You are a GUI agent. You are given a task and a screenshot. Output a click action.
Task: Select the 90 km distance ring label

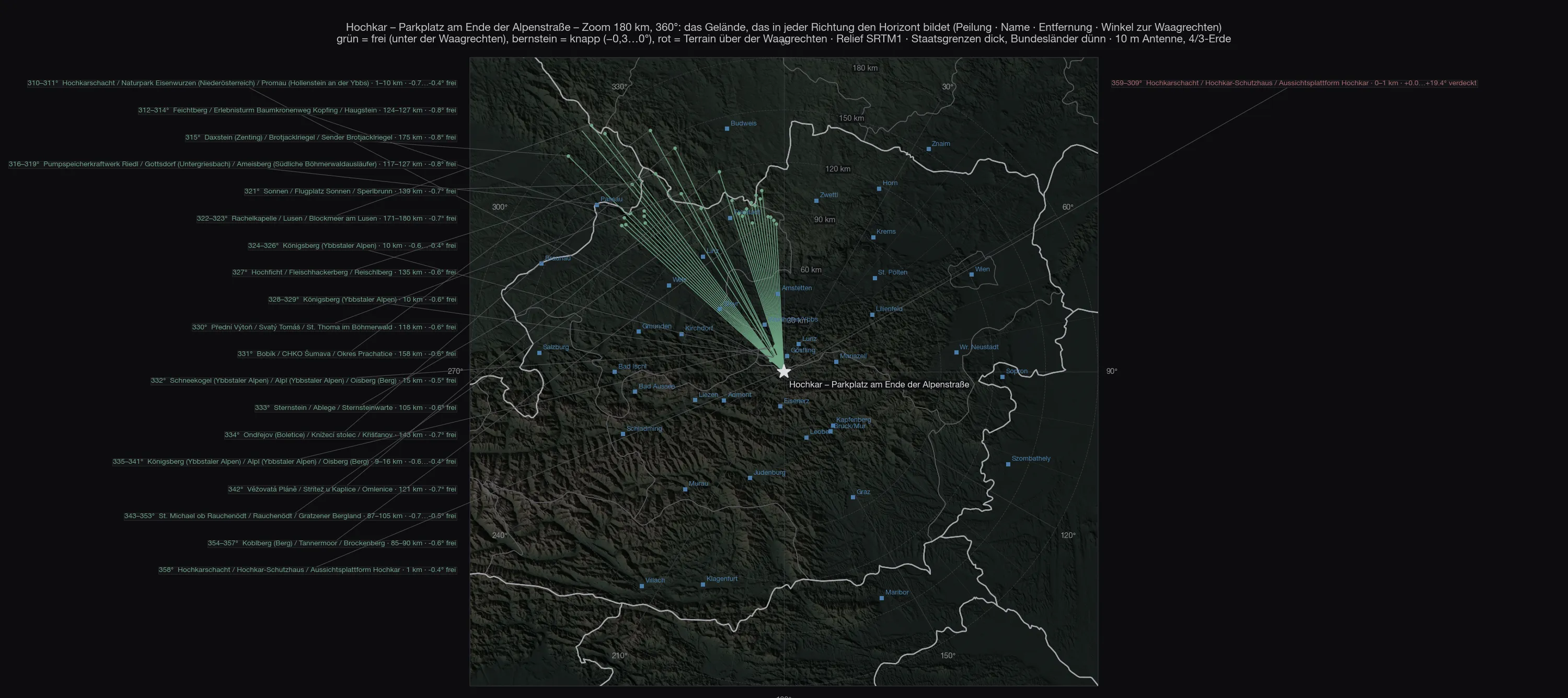pyautogui.click(x=825, y=219)
